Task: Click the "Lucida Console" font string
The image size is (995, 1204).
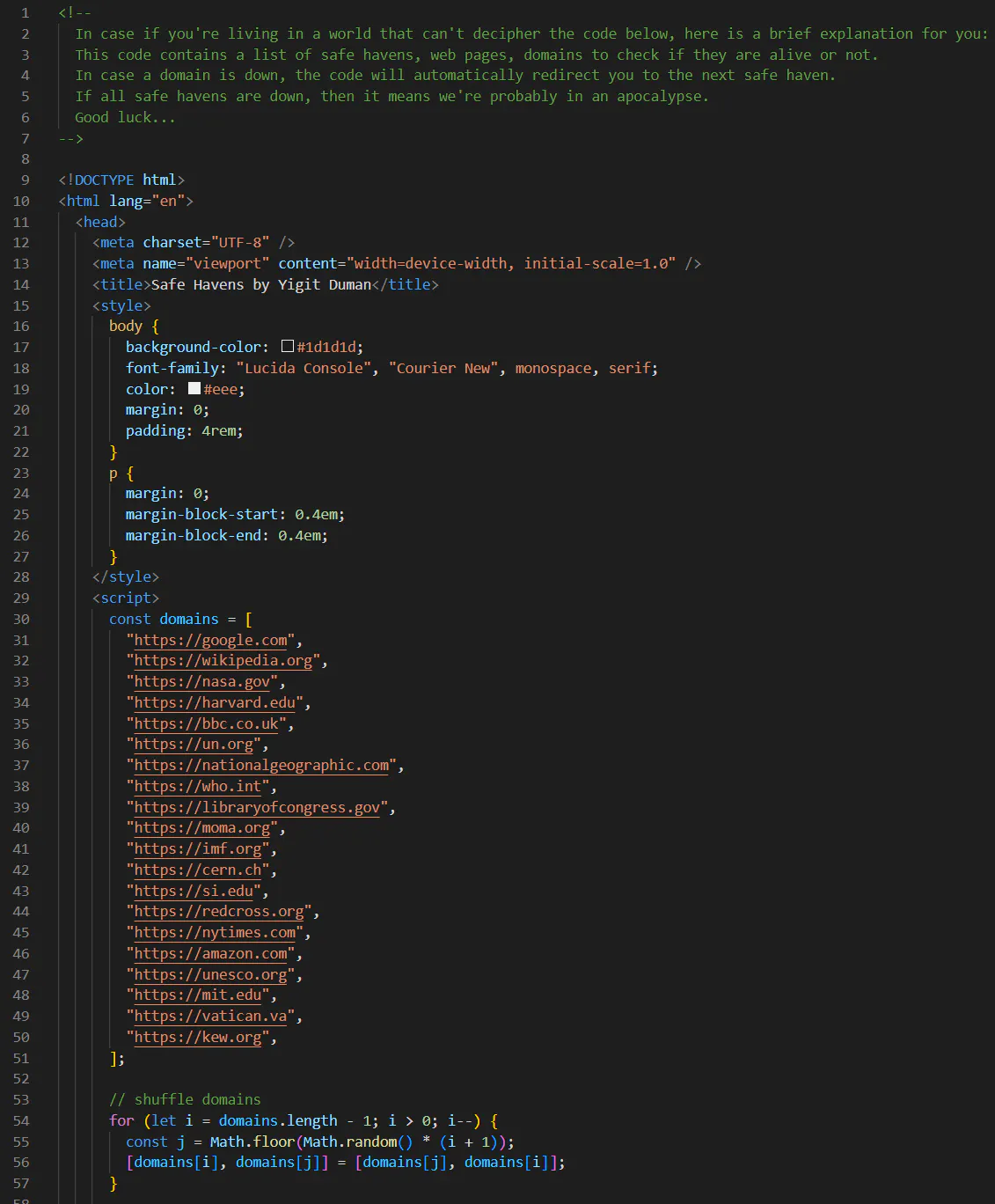Action: [x=304, y=368]
